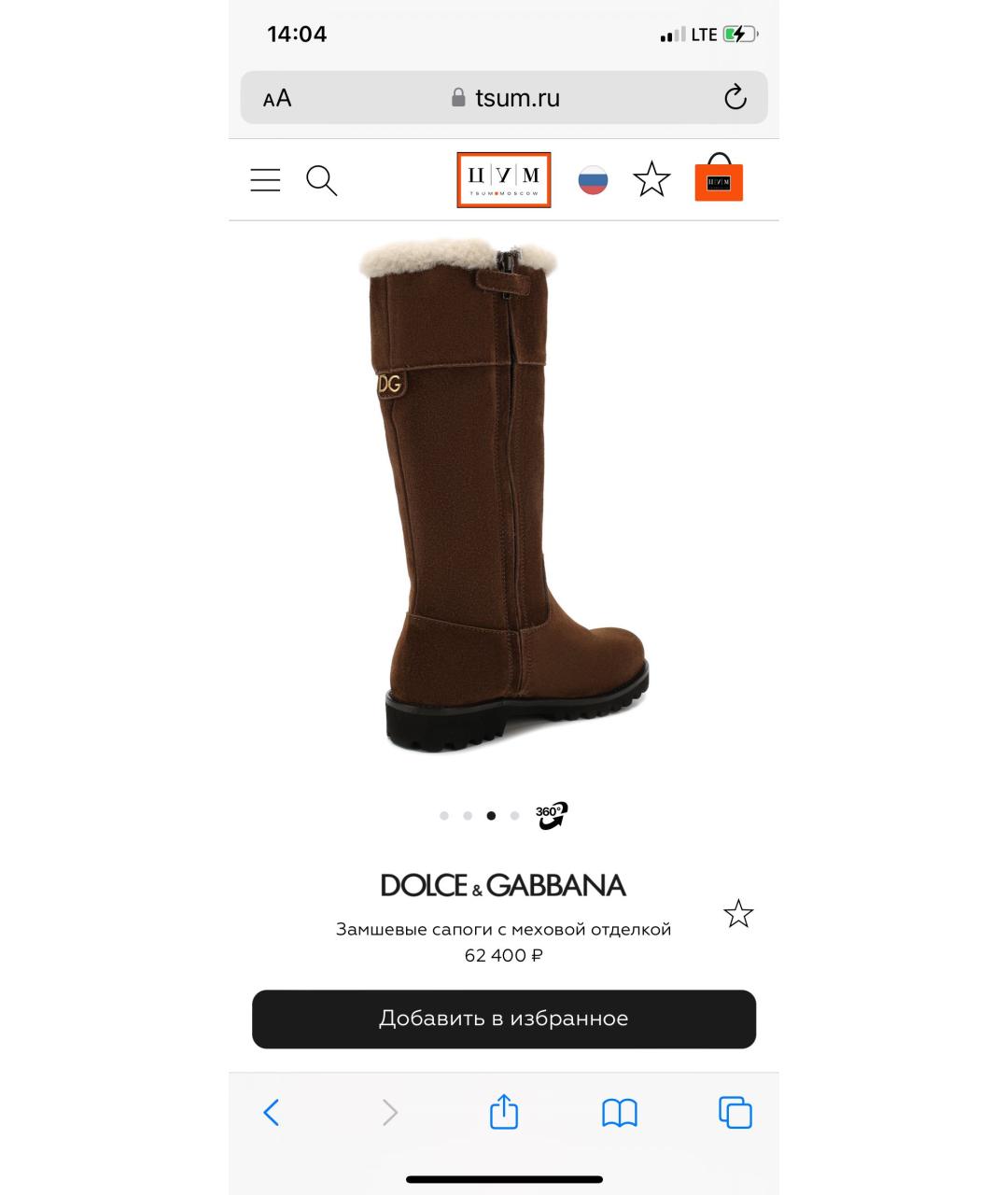Open Safari reader text size menu
Viewport: 1008px width, 1195px height.
click(x=277, y=98)
